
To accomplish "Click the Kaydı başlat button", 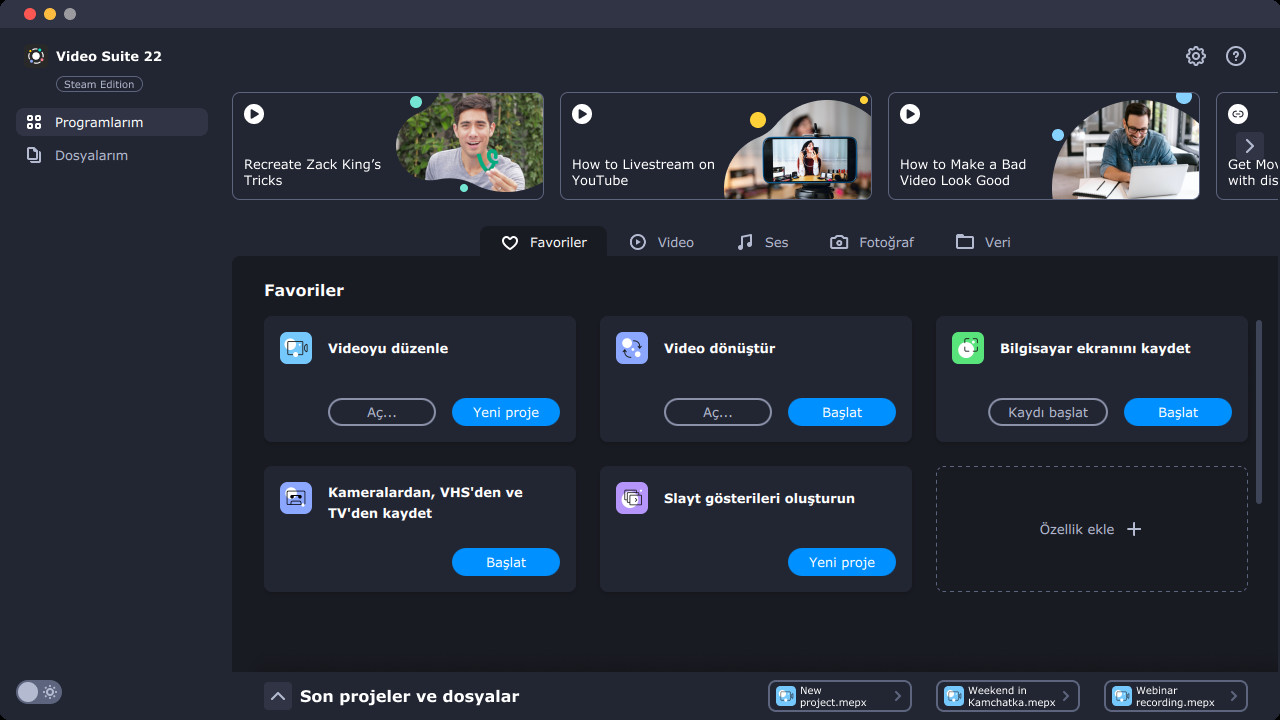I will pos(1047,412).
